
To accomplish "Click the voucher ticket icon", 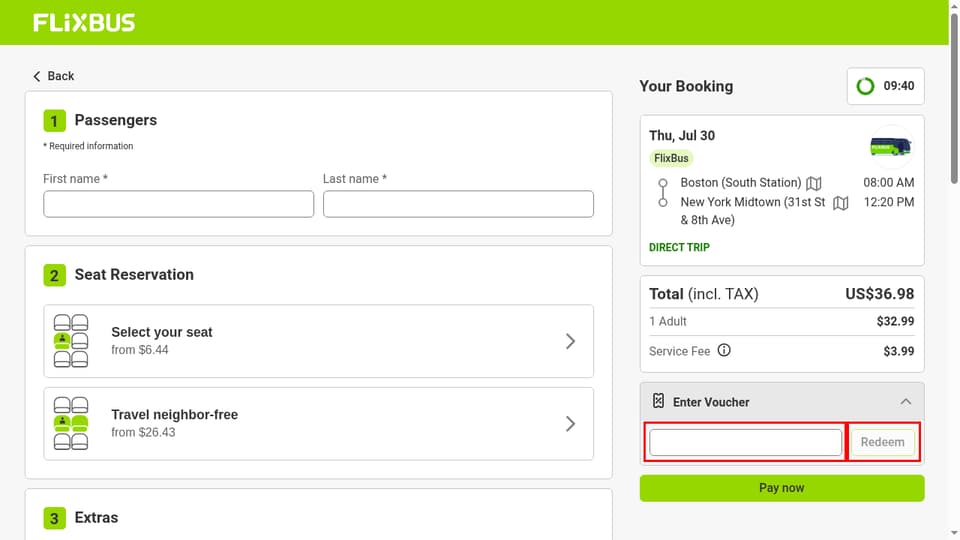I will (658, 401).
